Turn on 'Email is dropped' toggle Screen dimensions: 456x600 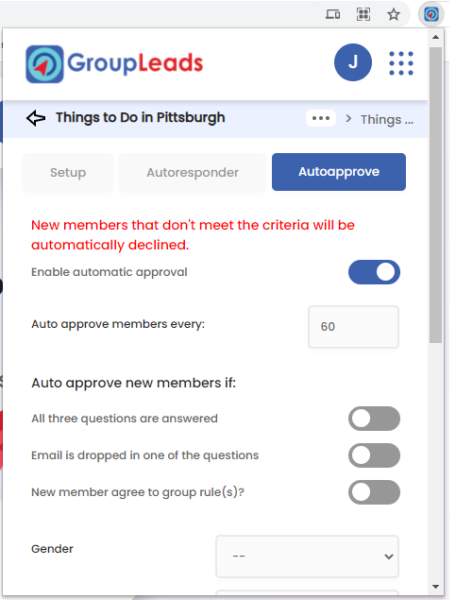[x=374, y=455]
